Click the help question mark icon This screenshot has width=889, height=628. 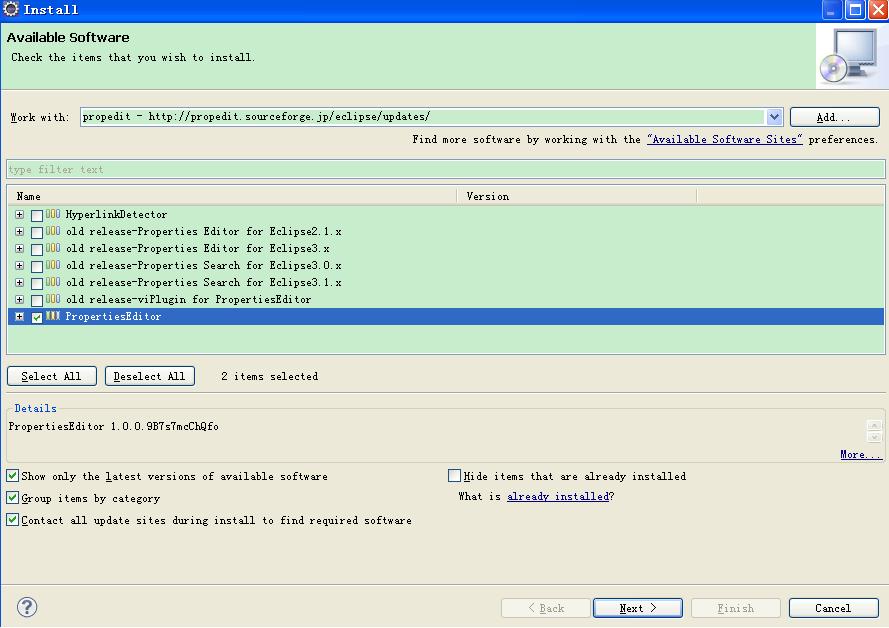click(27, 607)
